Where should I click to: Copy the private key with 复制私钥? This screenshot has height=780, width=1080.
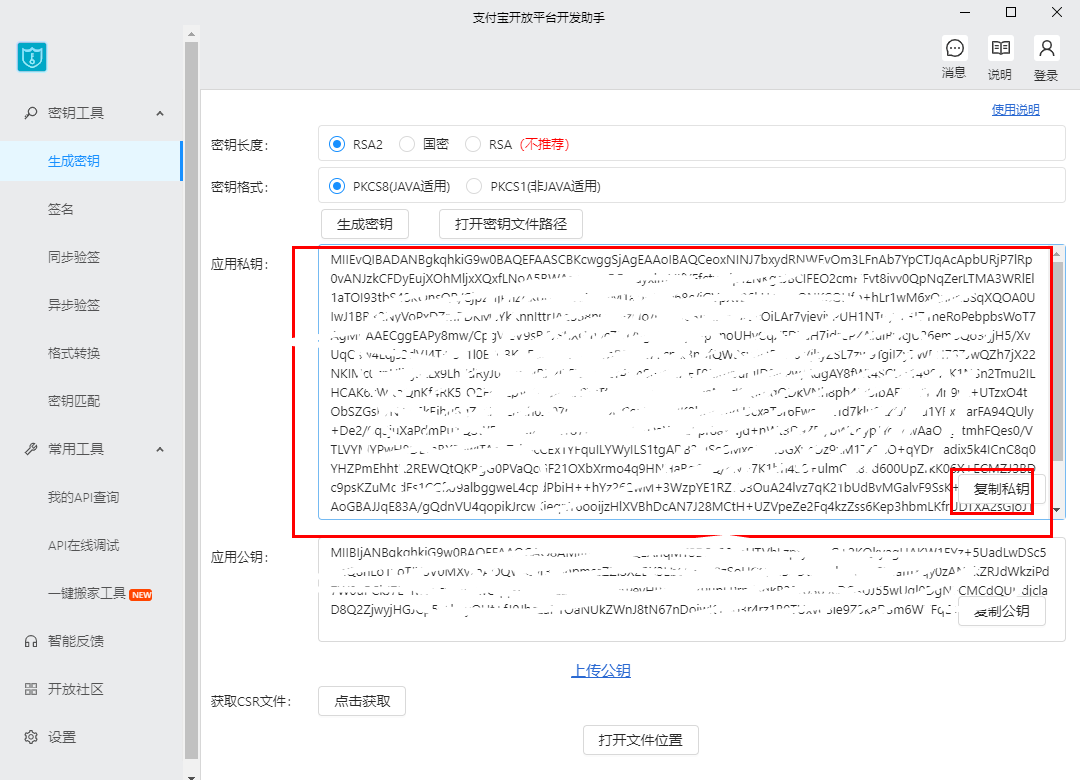[1001, 489]
